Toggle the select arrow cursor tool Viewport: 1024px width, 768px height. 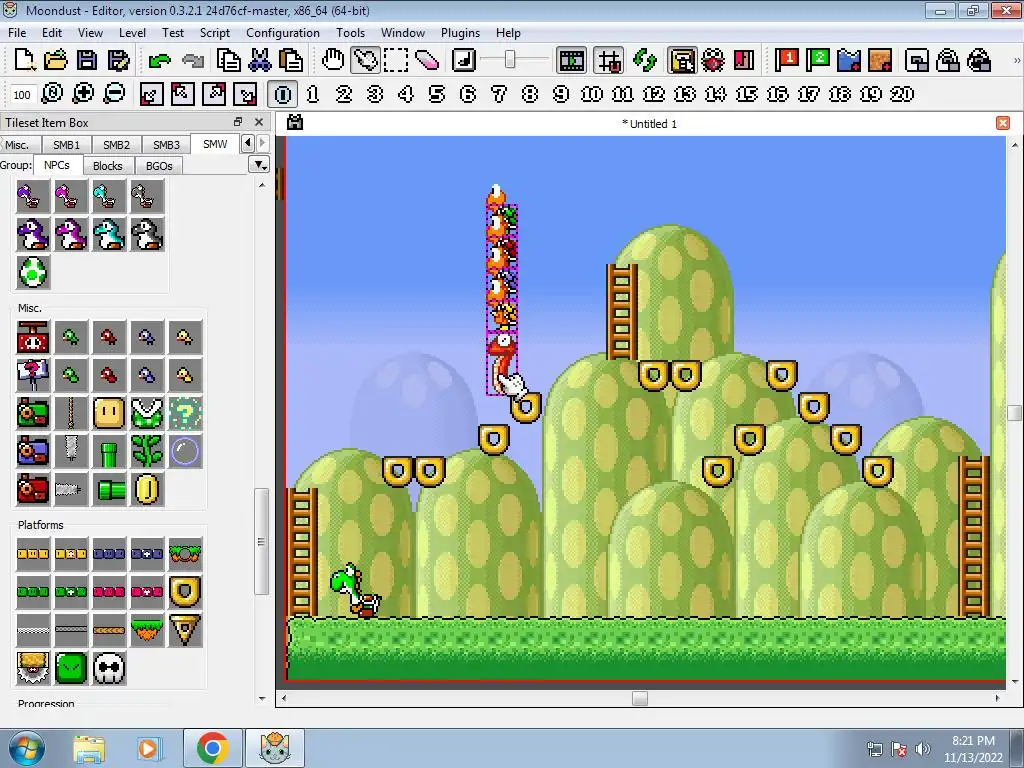pyautogui.click(x=364, y=60)
